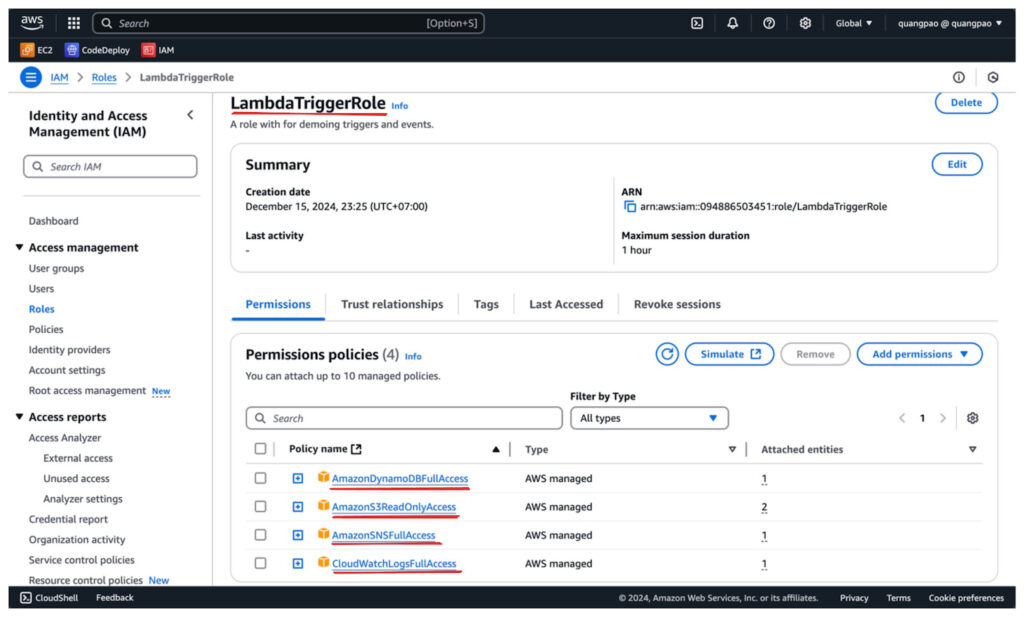Open CloudShell from the footer
Image resolution: width=1024 pixels, height=617 pixels.
[49, 597]
